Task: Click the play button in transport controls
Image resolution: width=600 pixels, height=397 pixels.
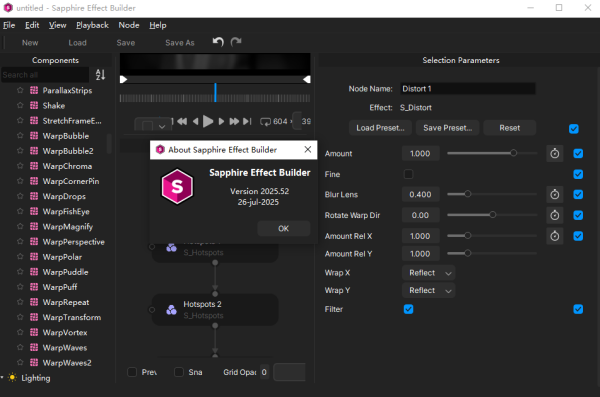Action: click(x=208, y=121)
